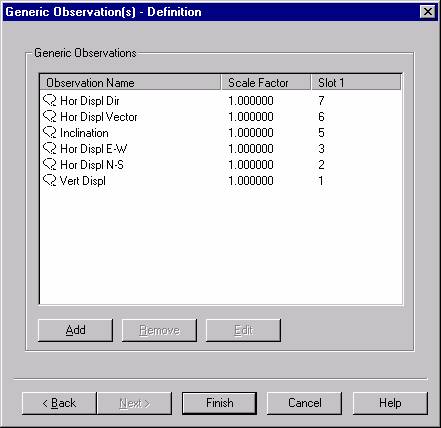Screen dimensions: 441x428
Task: Open Help for this dialog
Action: [x=390, y=403]
